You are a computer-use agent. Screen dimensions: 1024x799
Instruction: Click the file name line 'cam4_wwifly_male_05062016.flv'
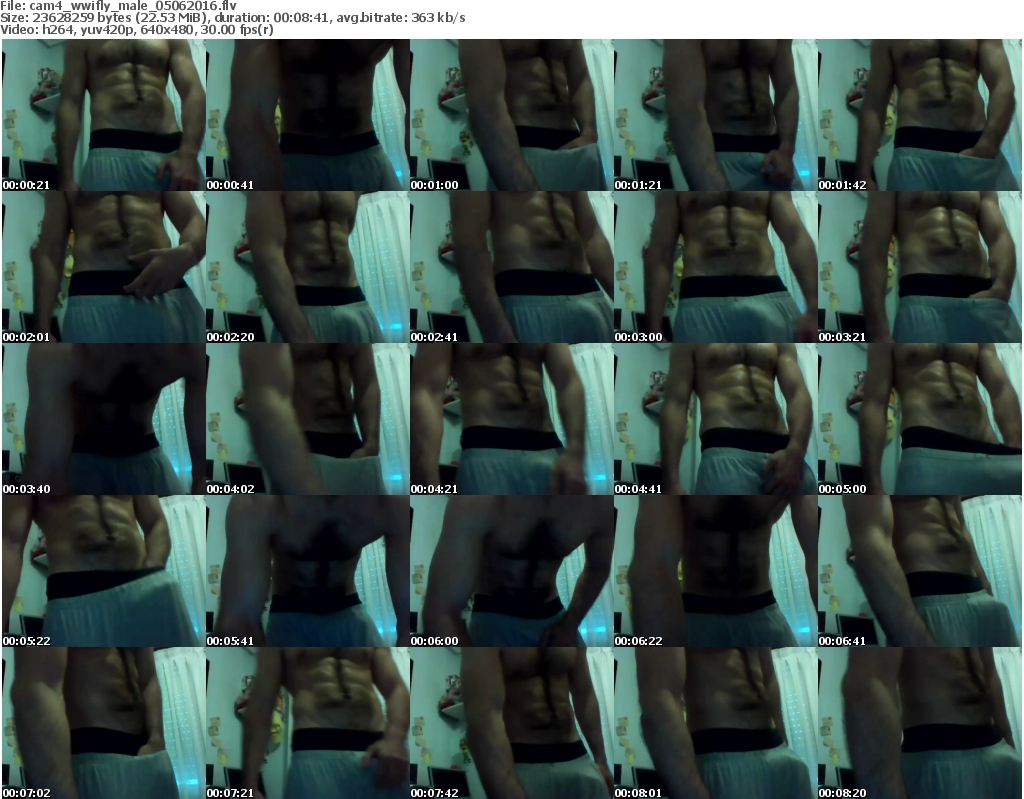coord(118,6)
